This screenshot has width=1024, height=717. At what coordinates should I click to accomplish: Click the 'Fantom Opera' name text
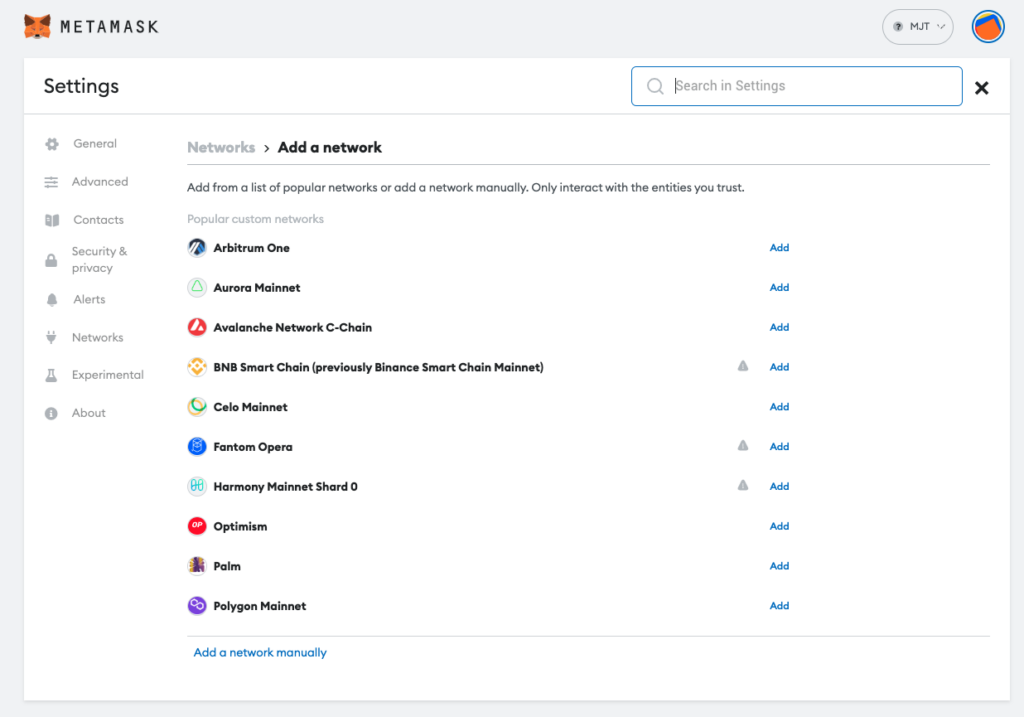click(253, 447)
